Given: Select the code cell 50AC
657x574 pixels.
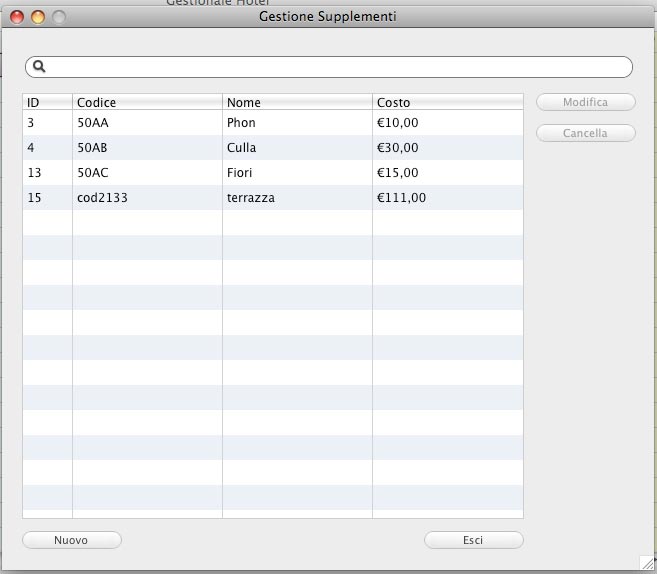Looking at the screenshot, I should (x=147, y=173).
